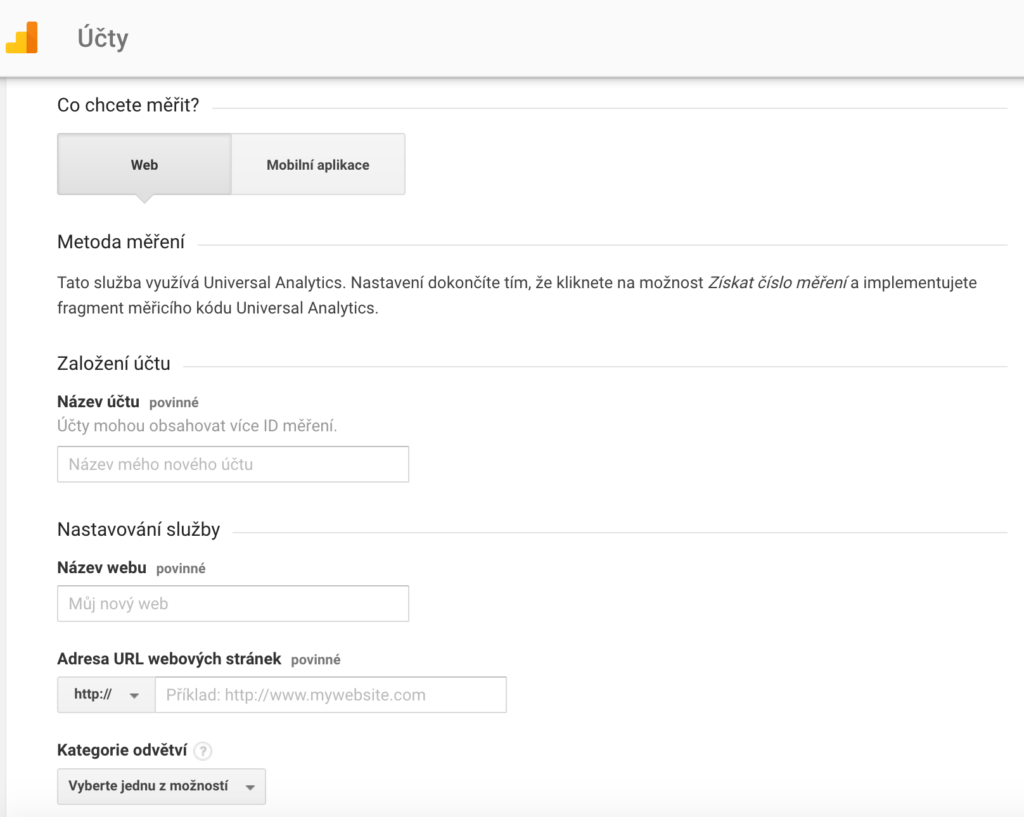This screenshot has height=817, width=1024.
Task: Open the Vyberte jednu z možností dropdown
Action: pos(161,787)
